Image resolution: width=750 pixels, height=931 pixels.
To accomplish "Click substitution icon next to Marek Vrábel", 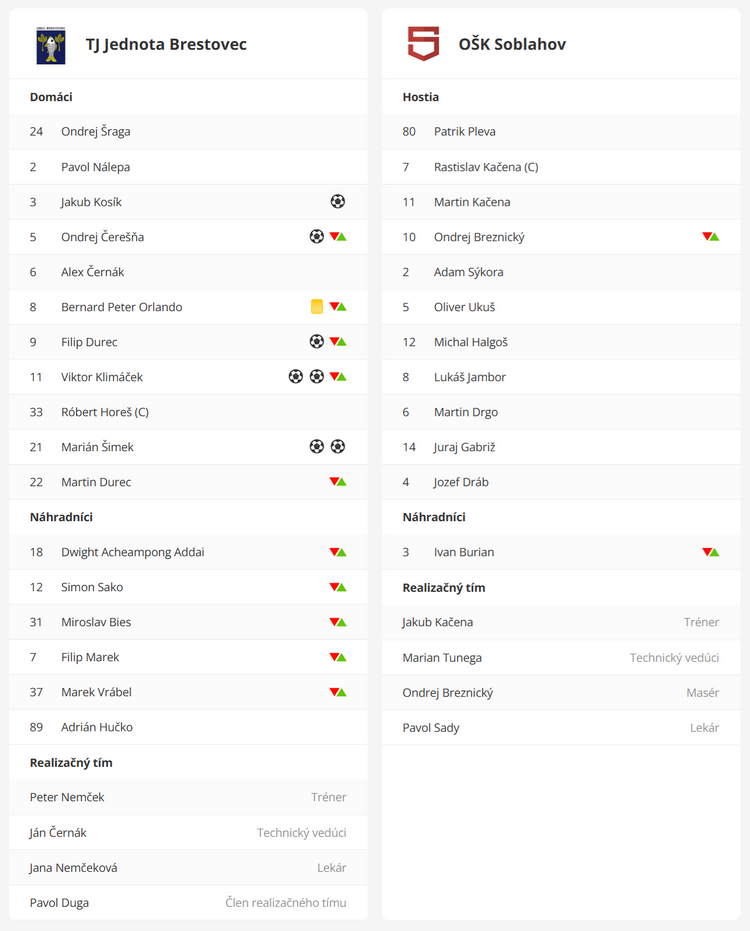I will click(338, 692).
